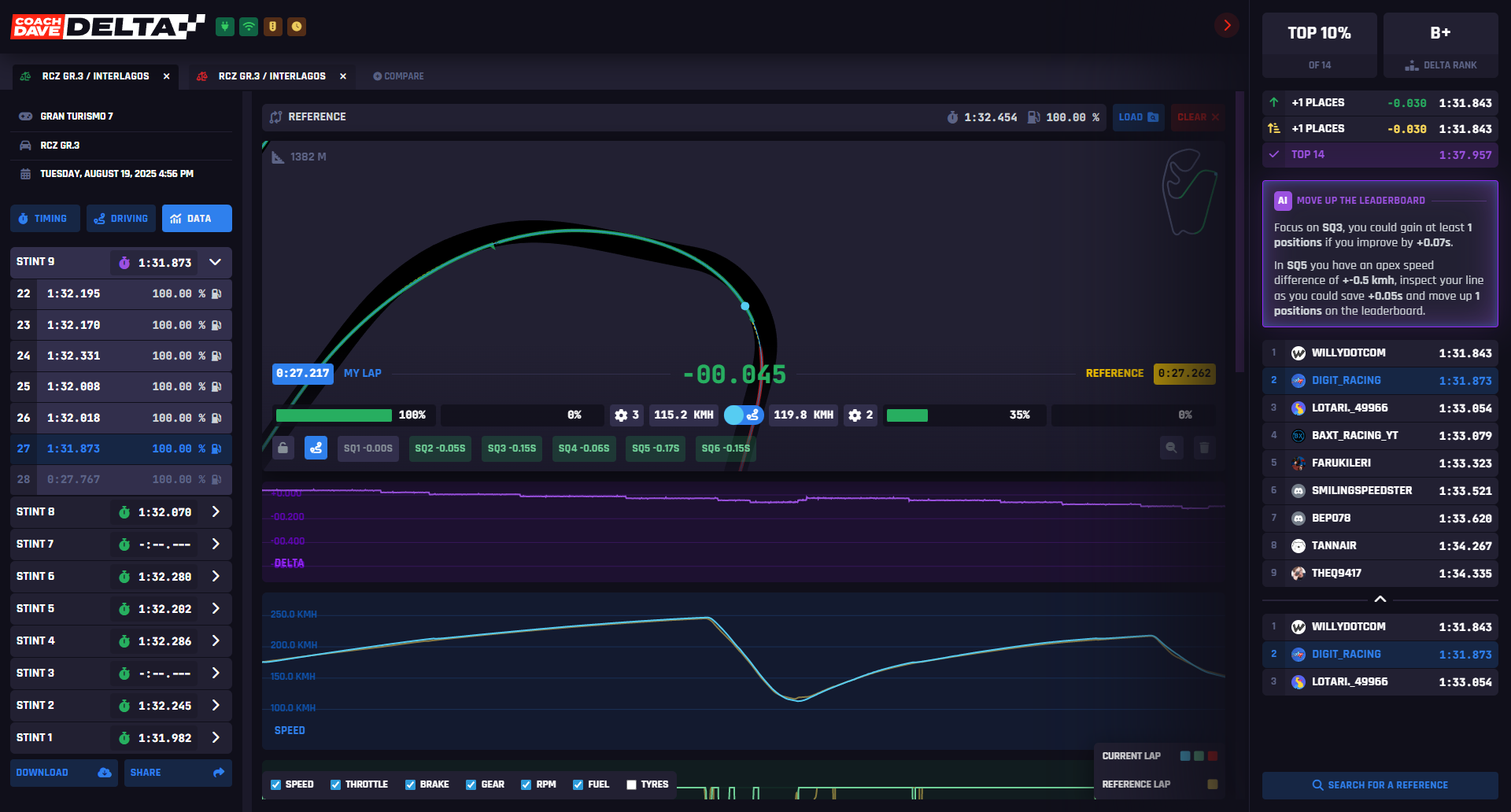Image resolution: width=1511 pixels, height=812 pixels.
Task: Expand Stint 7
Action: (x=216, y=544)
